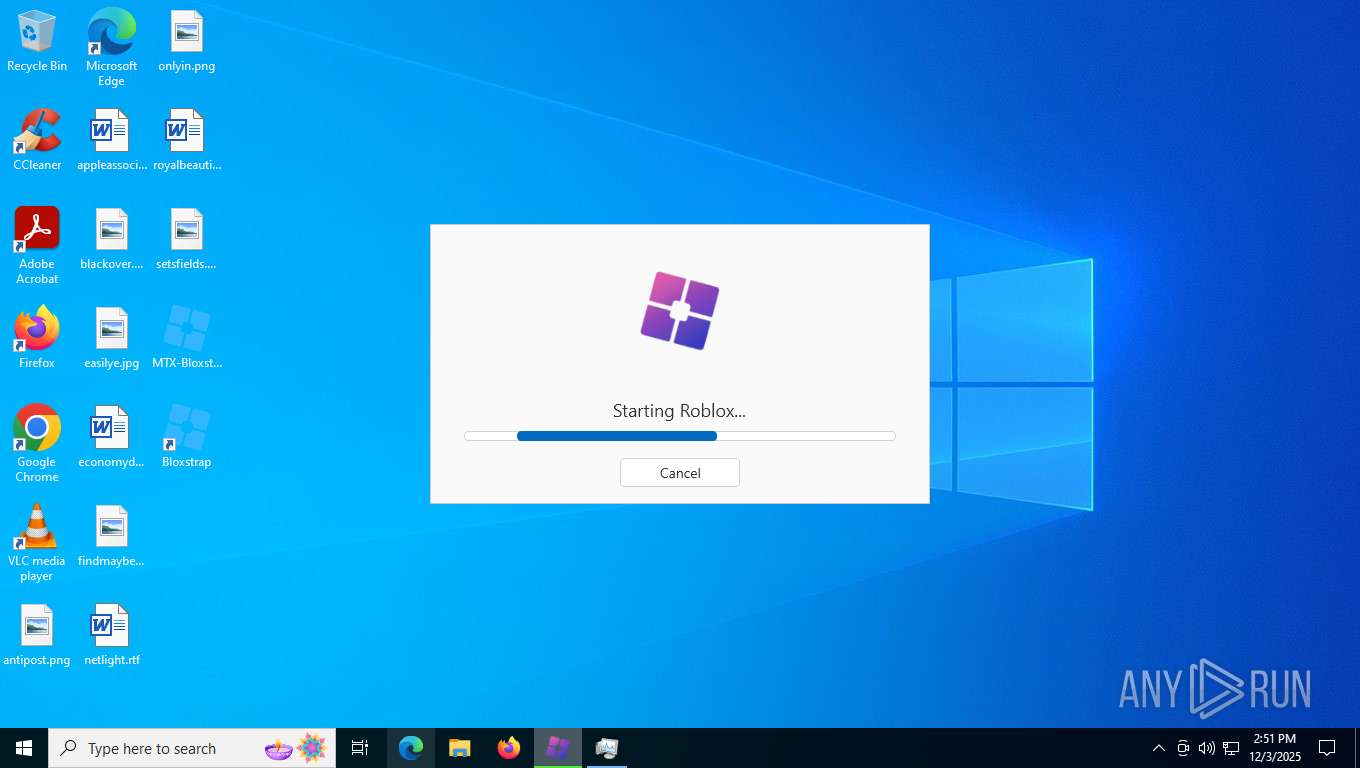This screenshot has height=768, width=1360.
Task: Select the royalbeauti... Word document
Action: click(186, 141)
